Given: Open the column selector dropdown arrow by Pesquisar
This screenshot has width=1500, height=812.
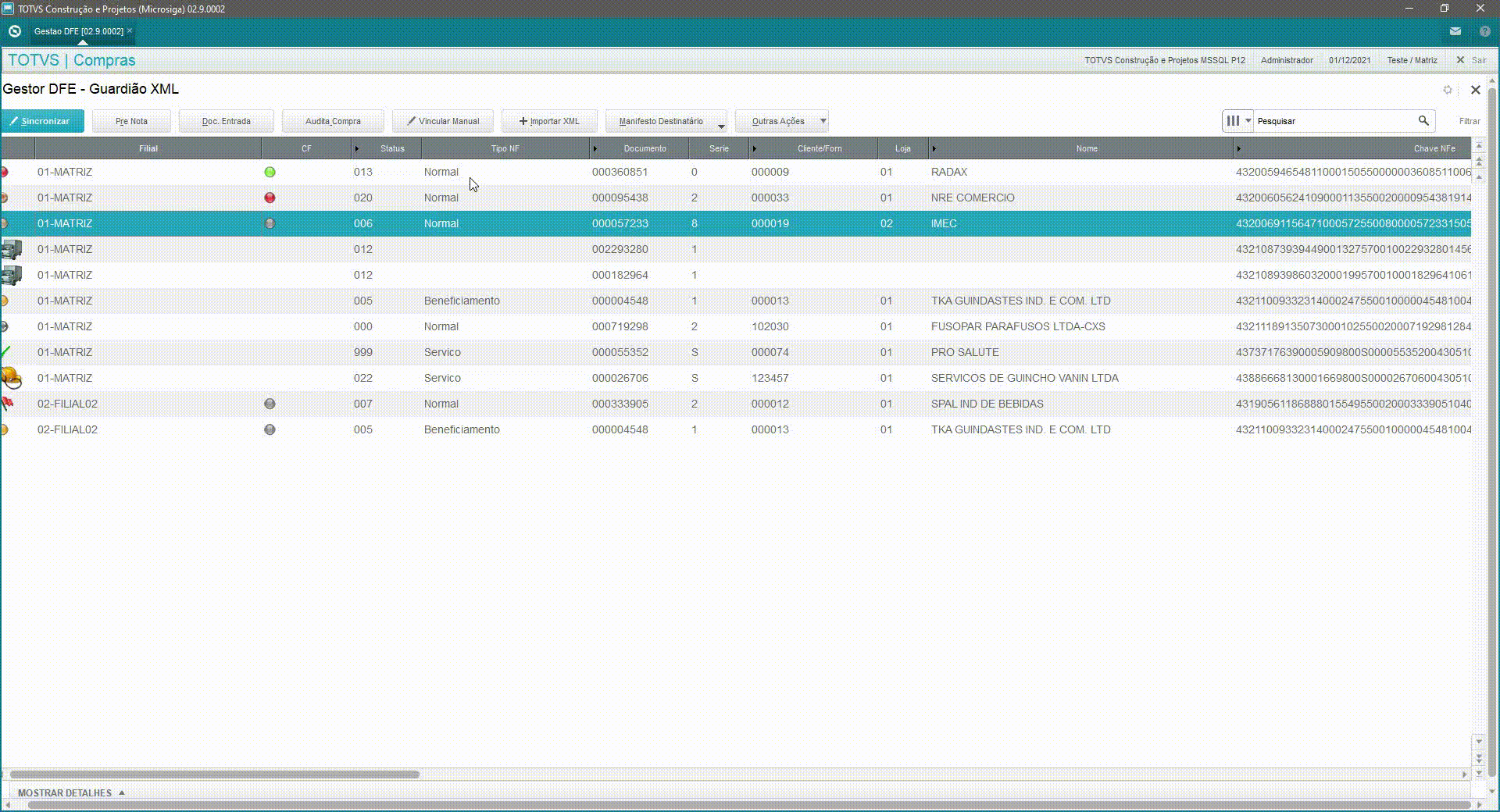Looking at the screenshot, I should (1248, 120).
